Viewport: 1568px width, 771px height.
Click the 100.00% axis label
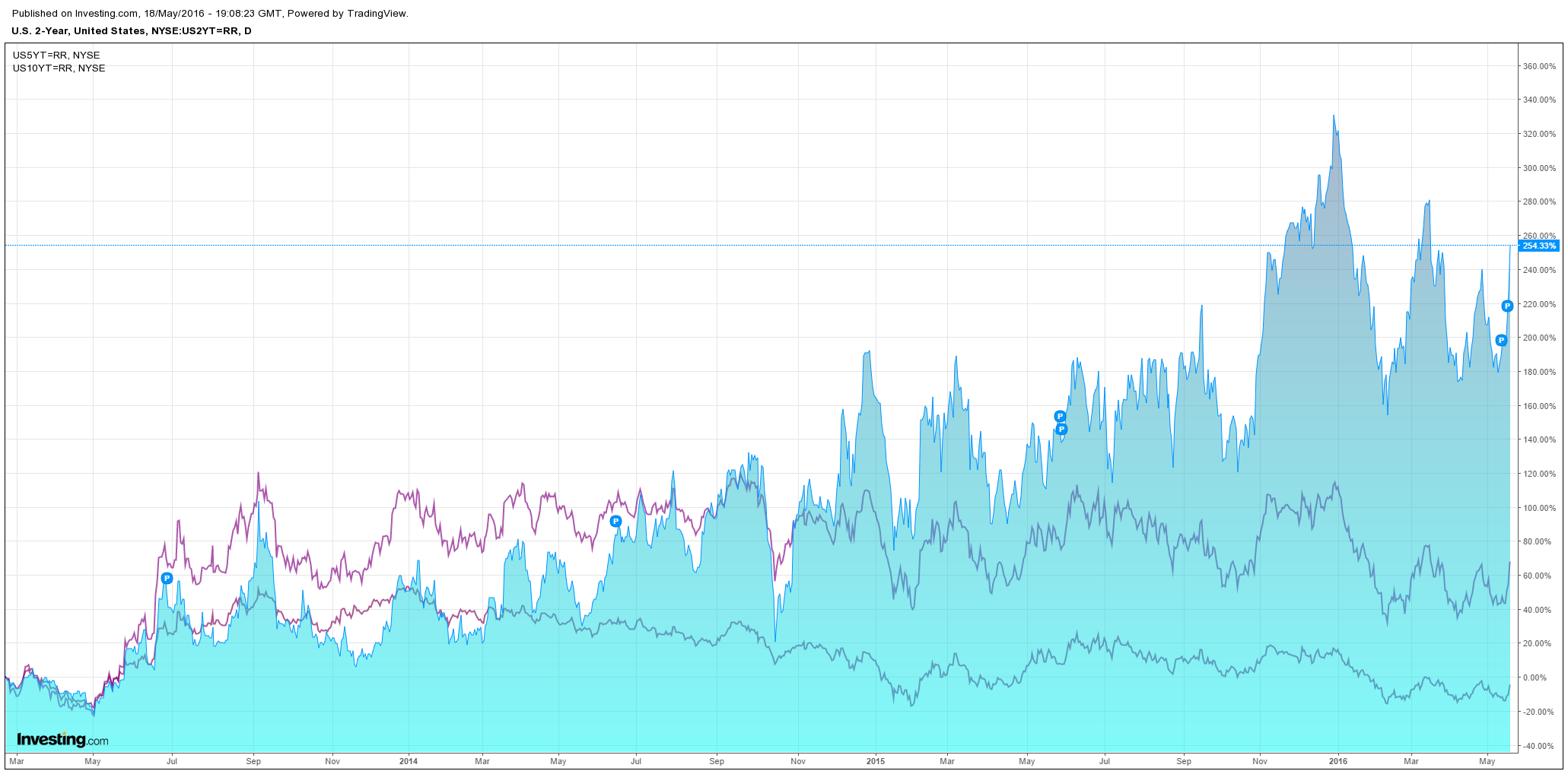click(x=1539, y=508)
